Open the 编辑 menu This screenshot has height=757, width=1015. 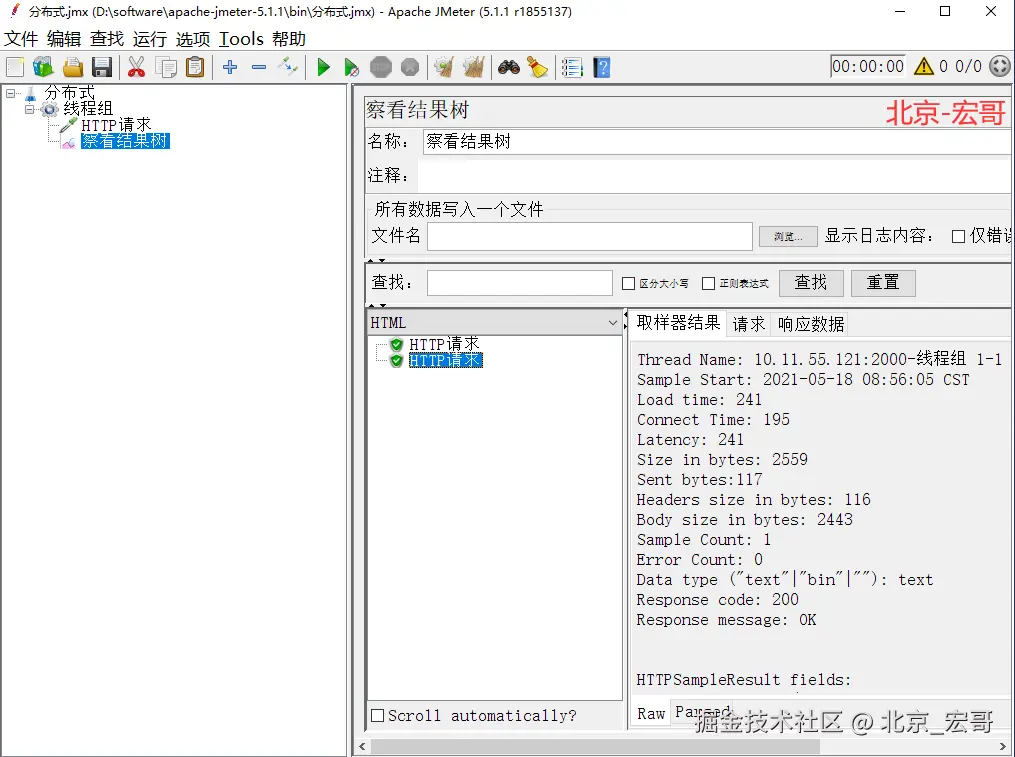point(63,39)
